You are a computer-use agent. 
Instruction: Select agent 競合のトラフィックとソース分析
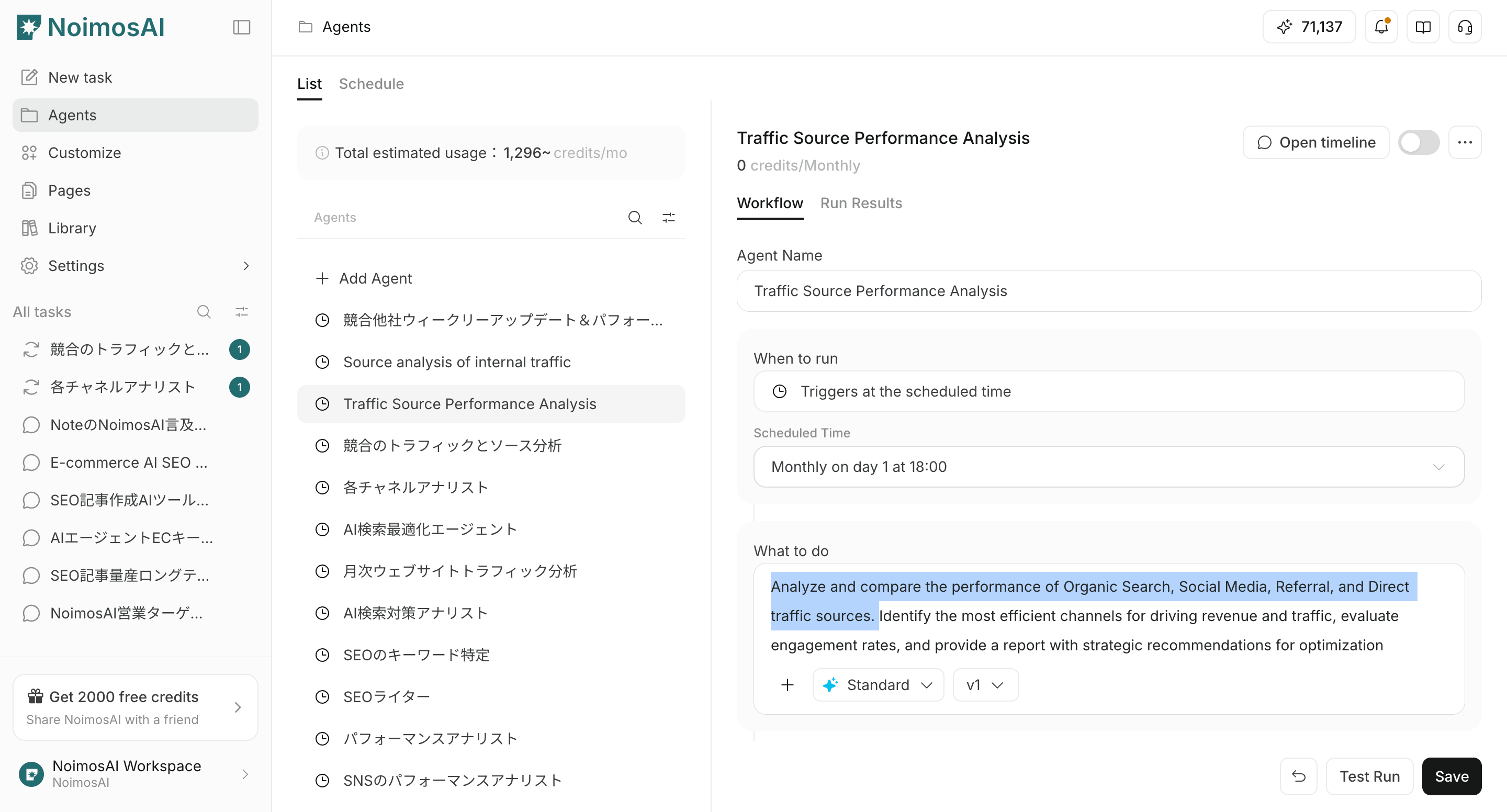tap(491, 445)
